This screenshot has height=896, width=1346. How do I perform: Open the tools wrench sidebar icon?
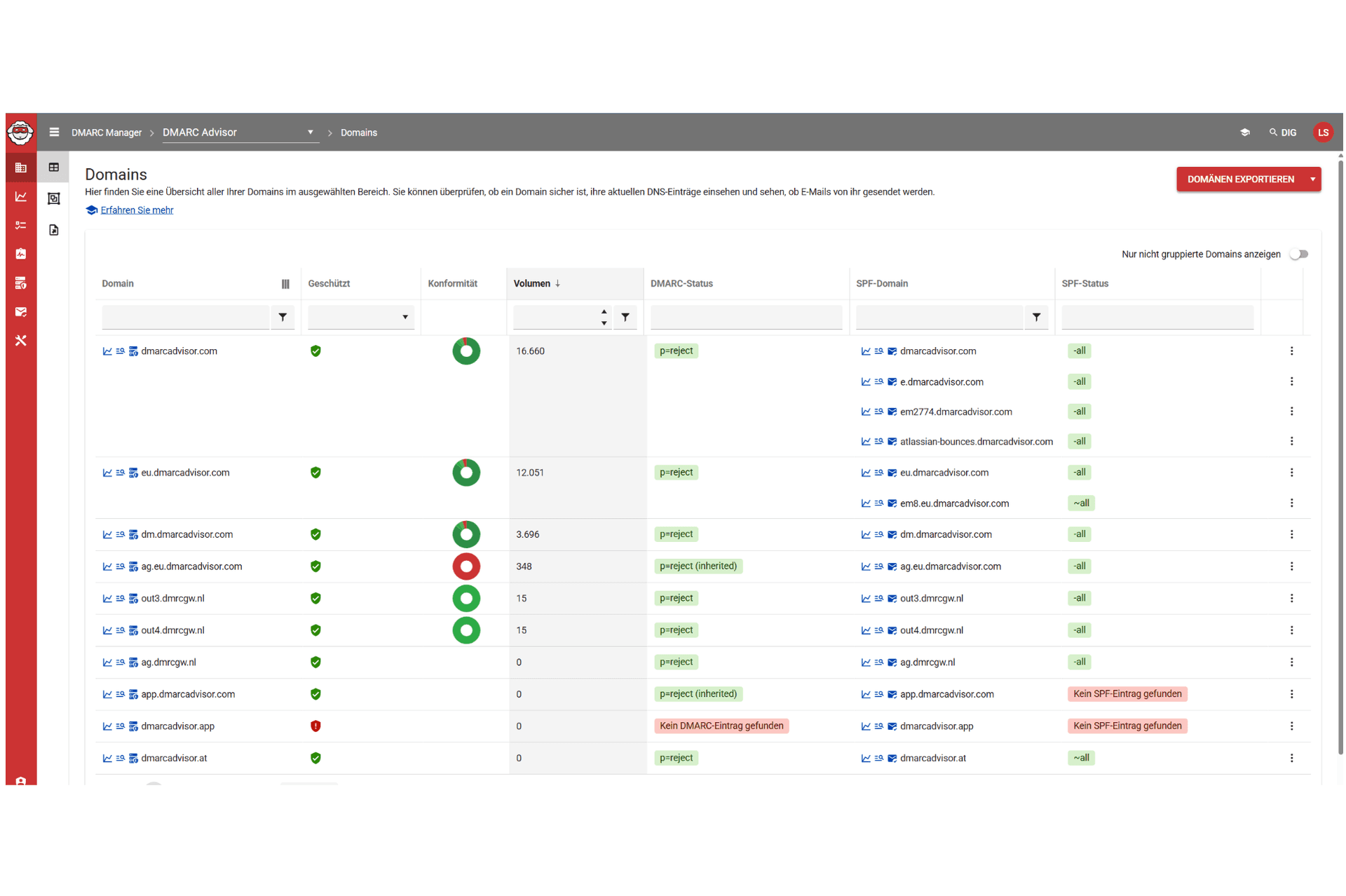[20, 341]
